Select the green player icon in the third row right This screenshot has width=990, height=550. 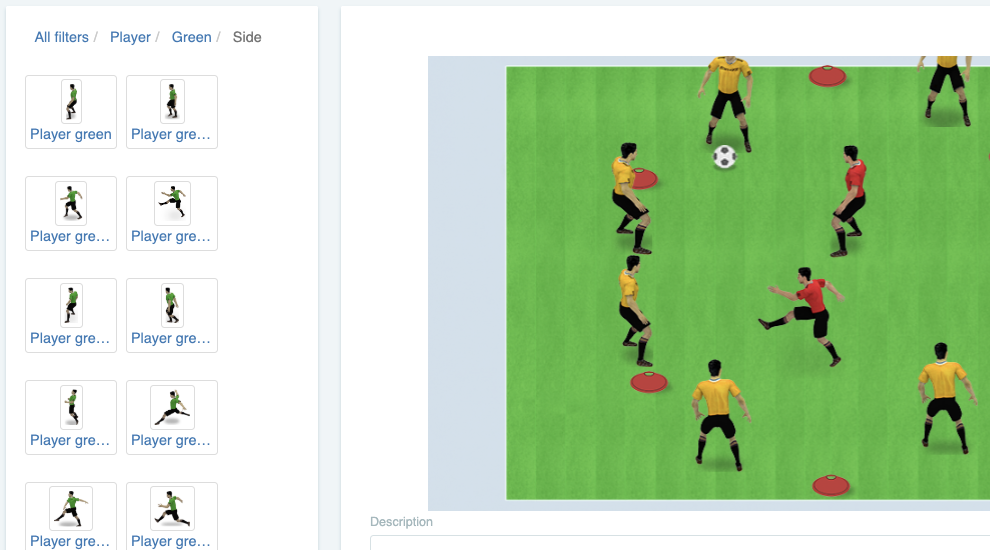coord(172,315)
